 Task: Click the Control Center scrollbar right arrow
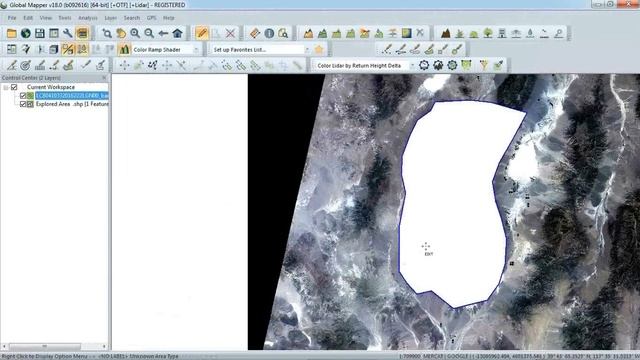104,346
